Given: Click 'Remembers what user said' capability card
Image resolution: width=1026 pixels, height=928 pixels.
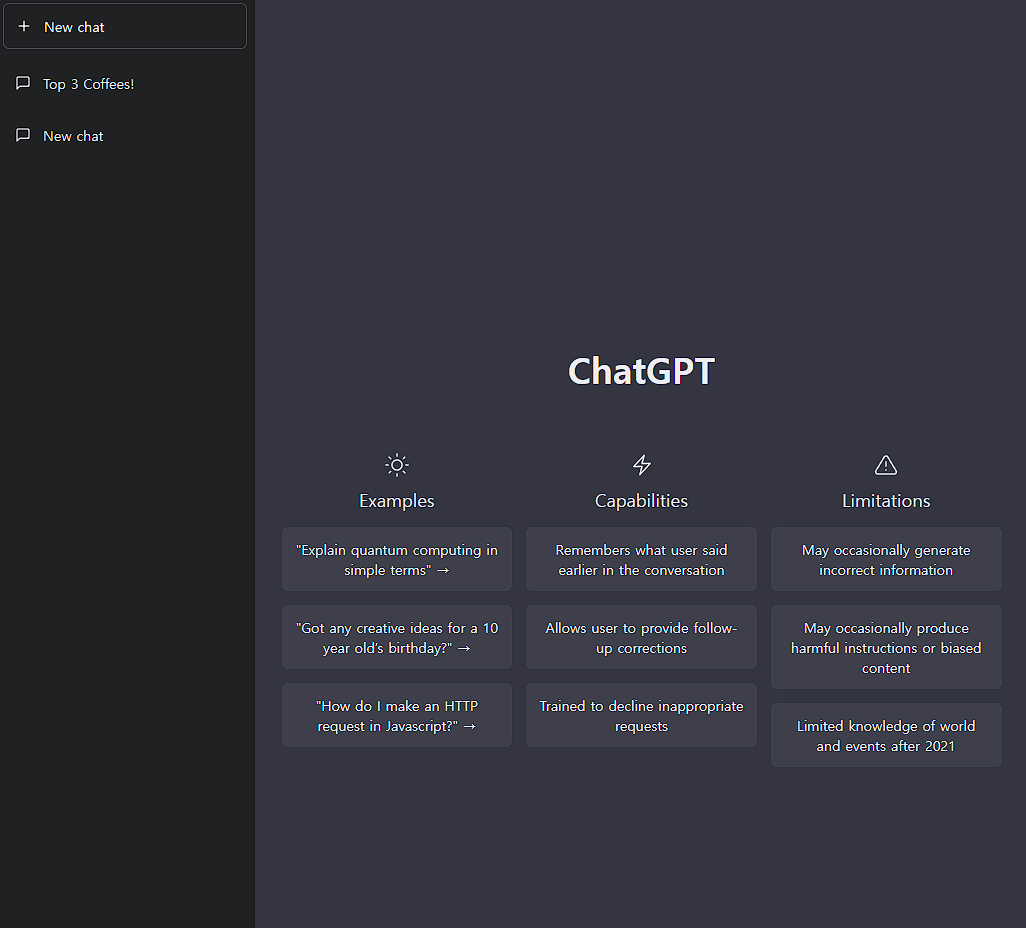Looking at the screenshot, I should point(641,560).
